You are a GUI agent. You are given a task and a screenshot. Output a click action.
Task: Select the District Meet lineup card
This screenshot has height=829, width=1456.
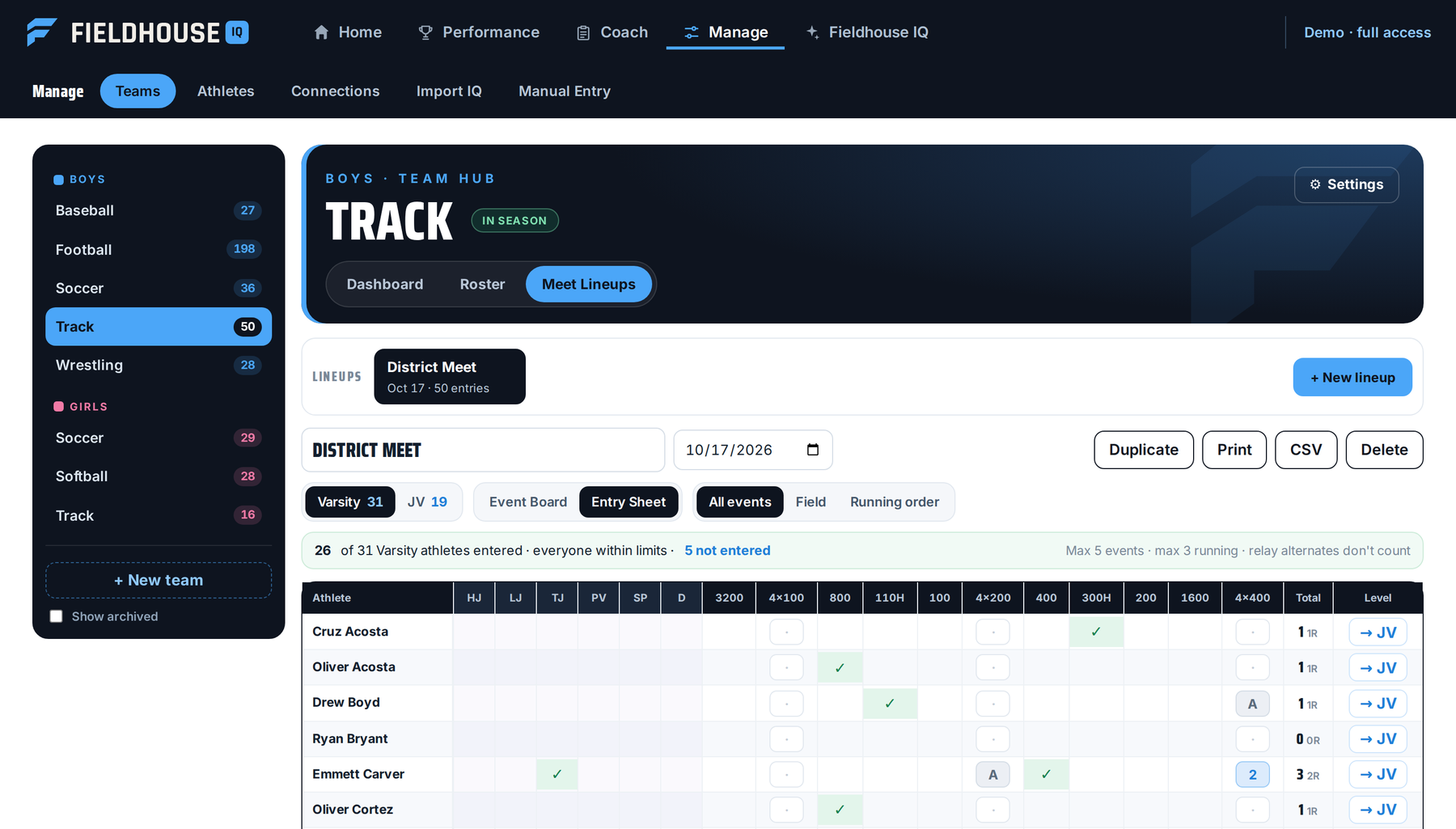pos(450,377)
